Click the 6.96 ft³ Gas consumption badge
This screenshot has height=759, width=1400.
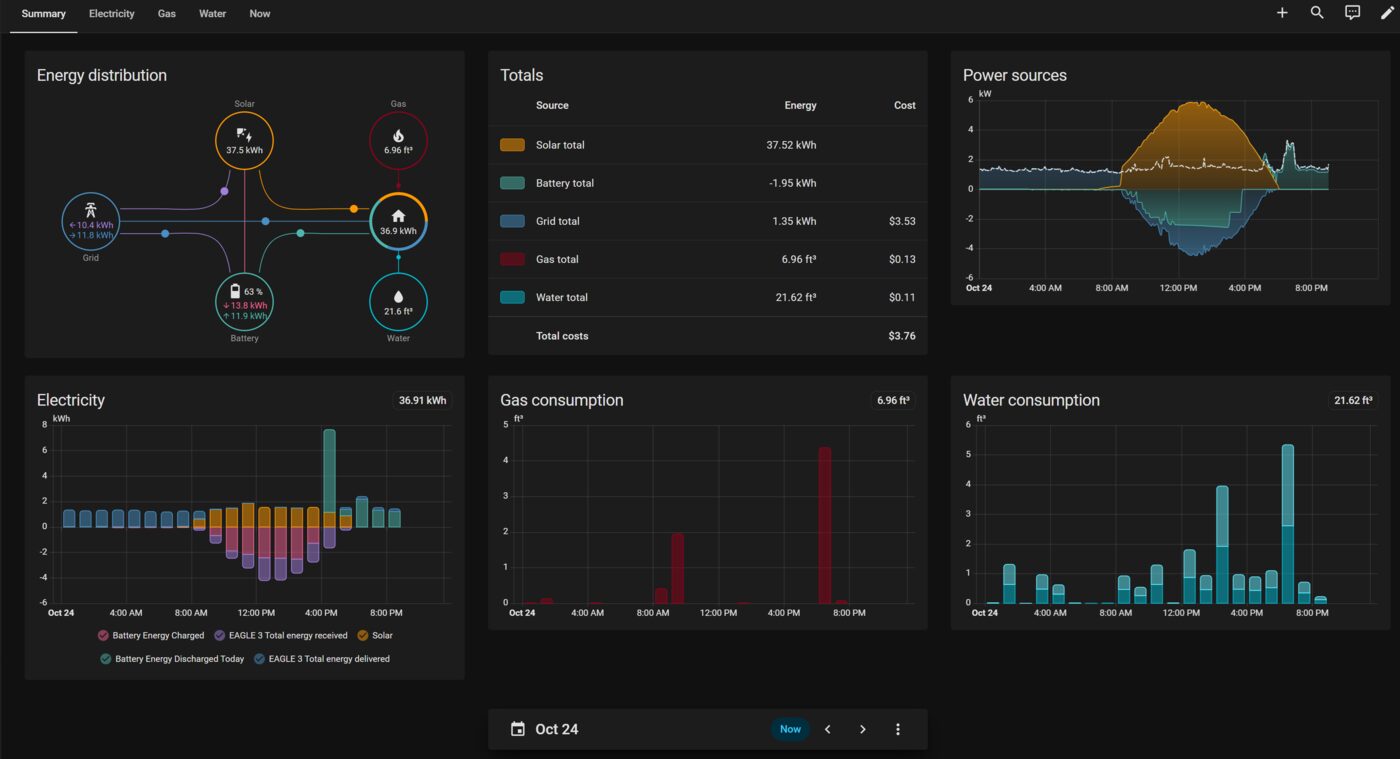892,400
